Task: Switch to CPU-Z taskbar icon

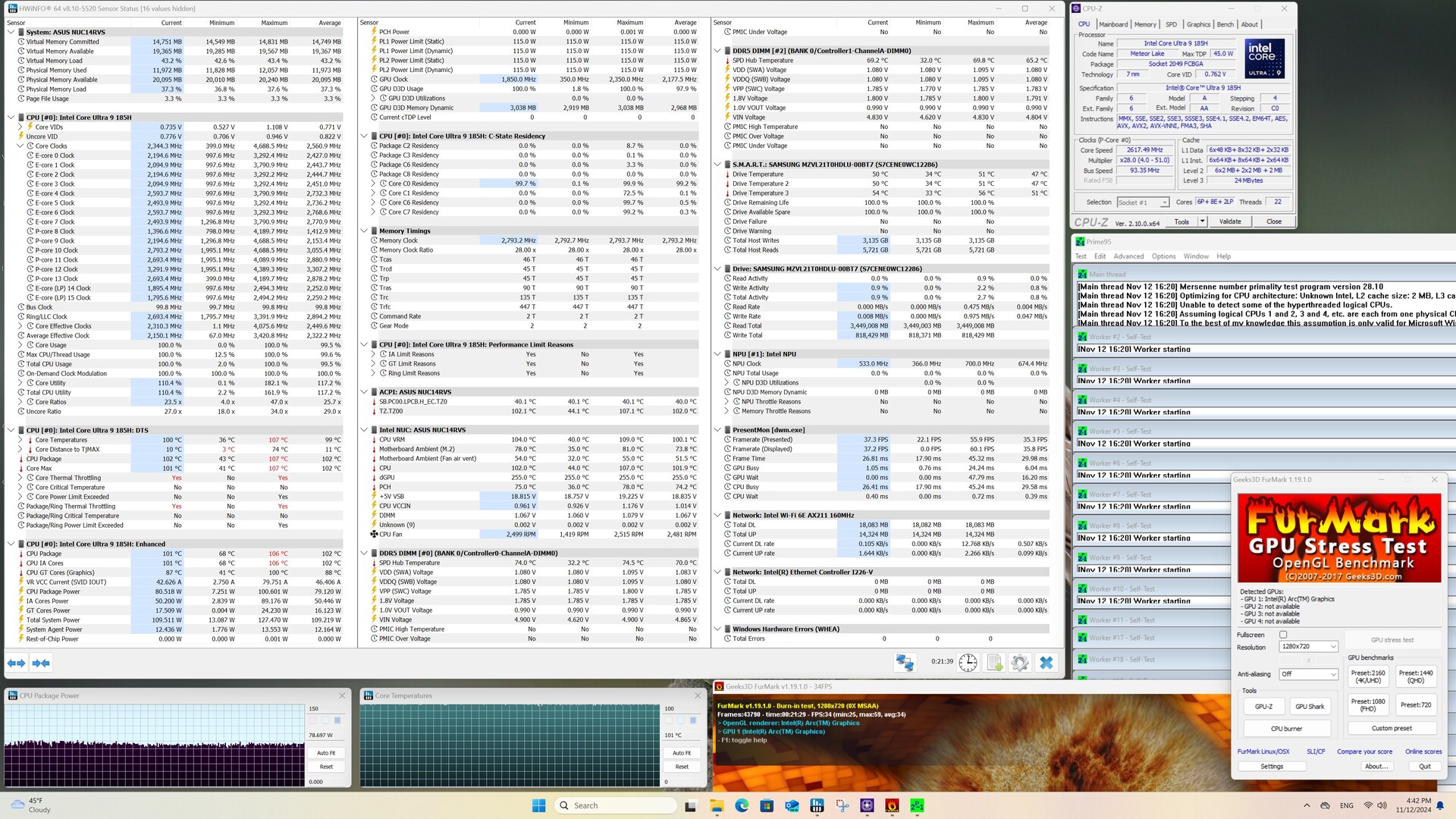Action: [867, 805]
